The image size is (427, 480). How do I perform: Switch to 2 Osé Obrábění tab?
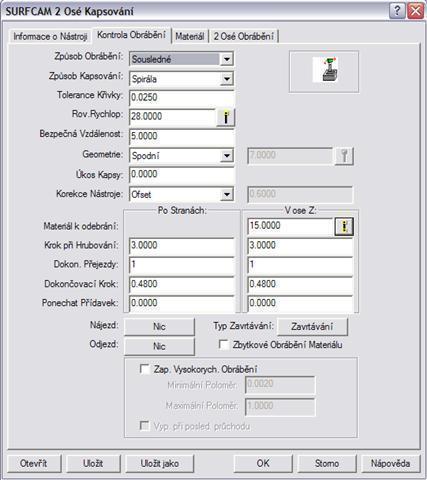click(244, 36)
